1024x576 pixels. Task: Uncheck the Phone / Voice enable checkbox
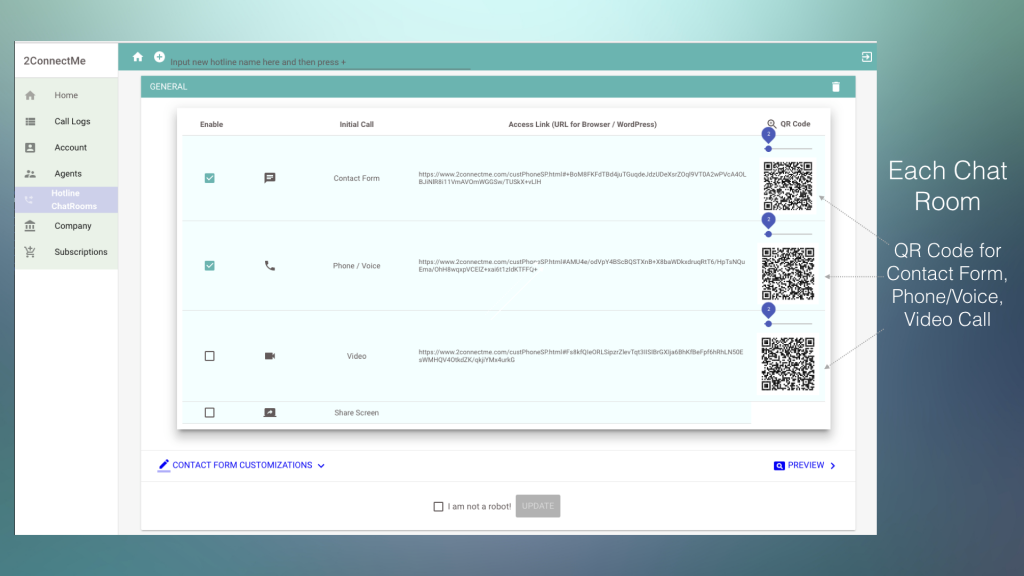(210, 266)
